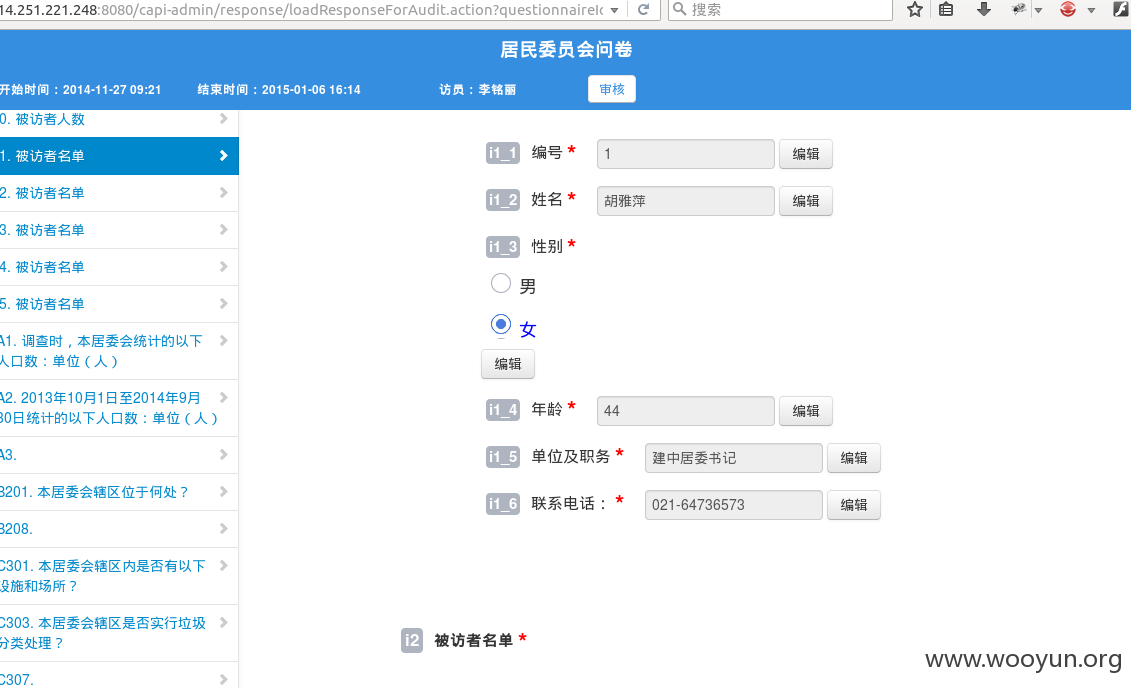
Task: Click 编辑 below the 性别 options
Action: pos(508,363)
